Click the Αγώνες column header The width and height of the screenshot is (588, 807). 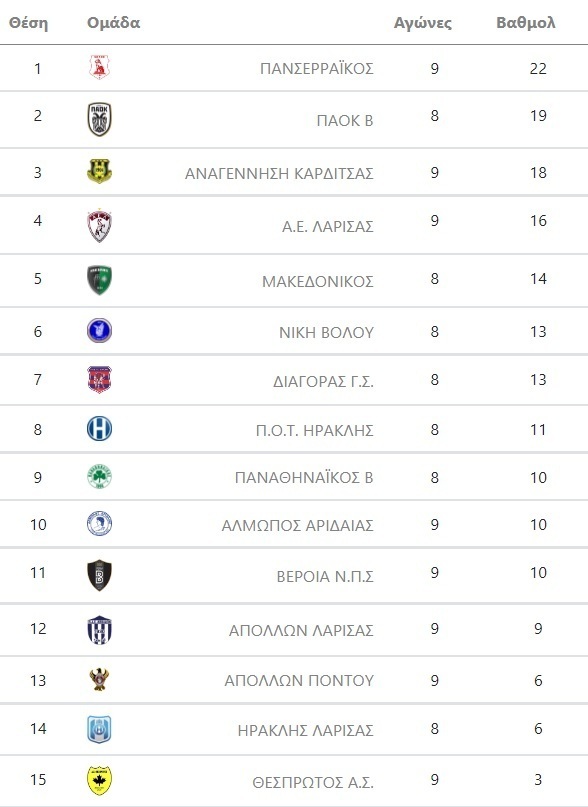(423, 24)
